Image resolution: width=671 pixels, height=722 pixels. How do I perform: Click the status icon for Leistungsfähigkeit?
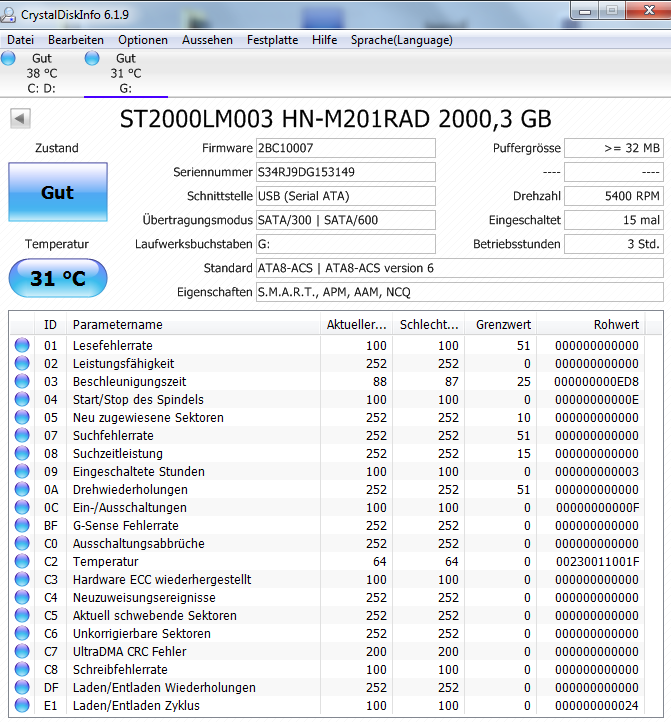(x=22, y=363)
